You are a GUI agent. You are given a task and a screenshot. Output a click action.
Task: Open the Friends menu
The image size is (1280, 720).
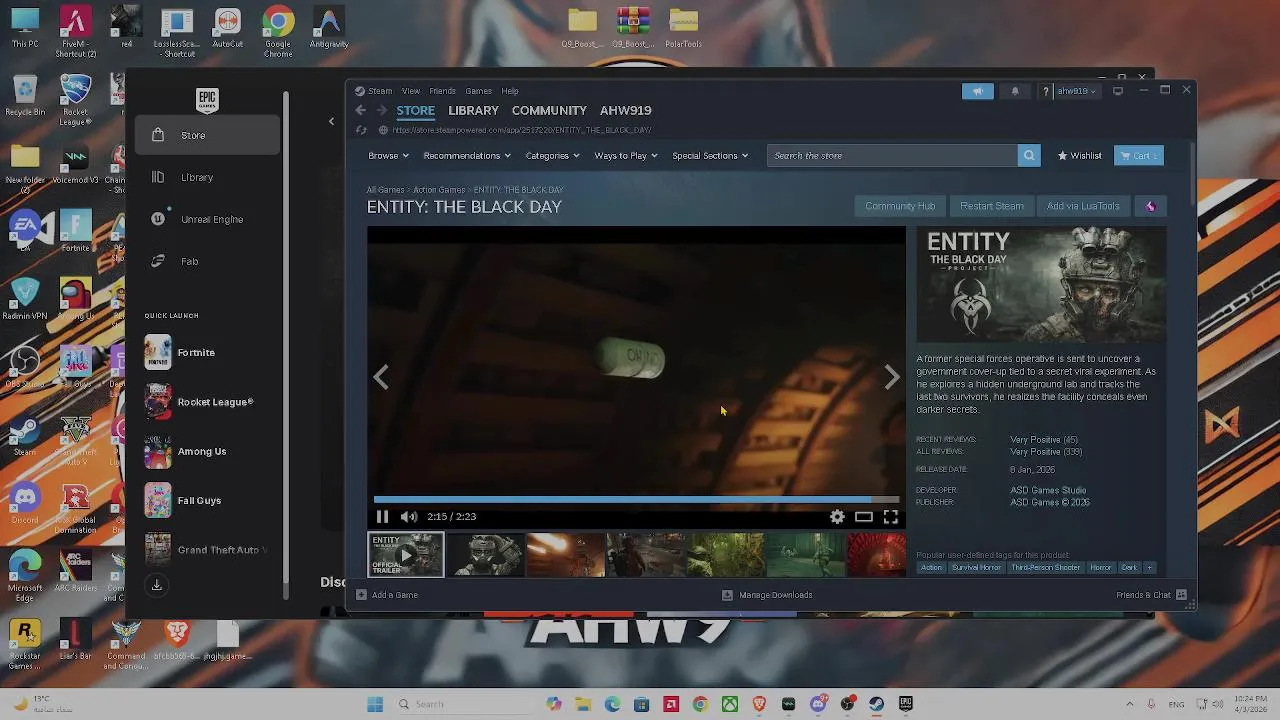click(x=442, y=91)
